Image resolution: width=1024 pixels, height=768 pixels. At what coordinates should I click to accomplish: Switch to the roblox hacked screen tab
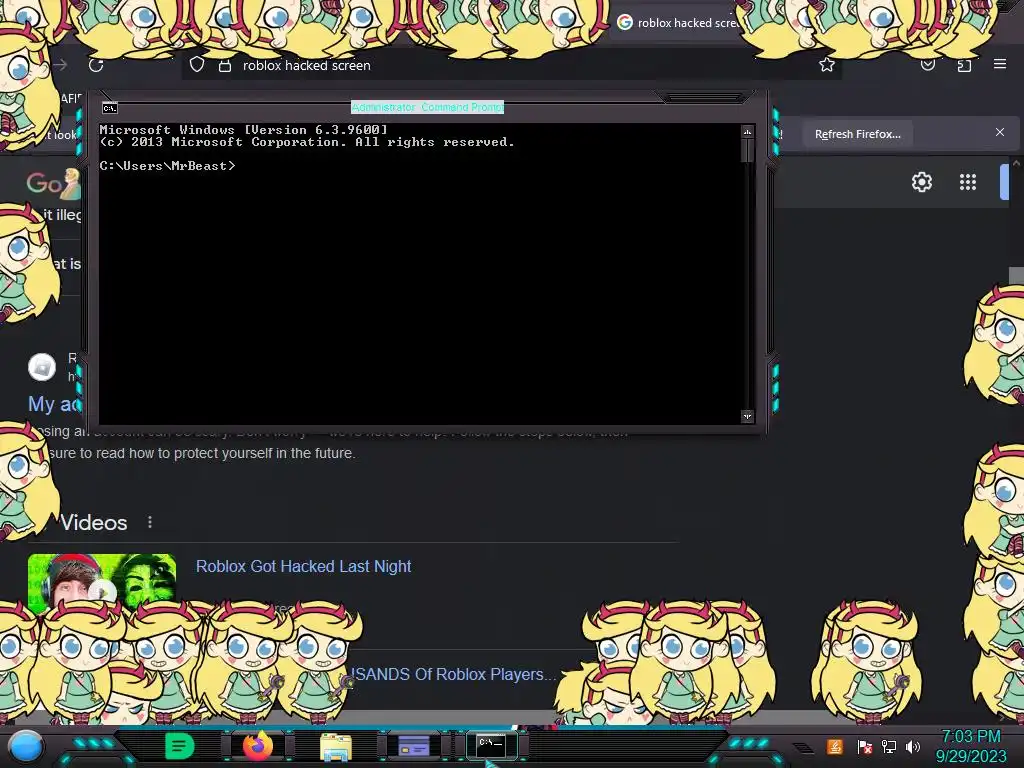click(x=679, y=23)
